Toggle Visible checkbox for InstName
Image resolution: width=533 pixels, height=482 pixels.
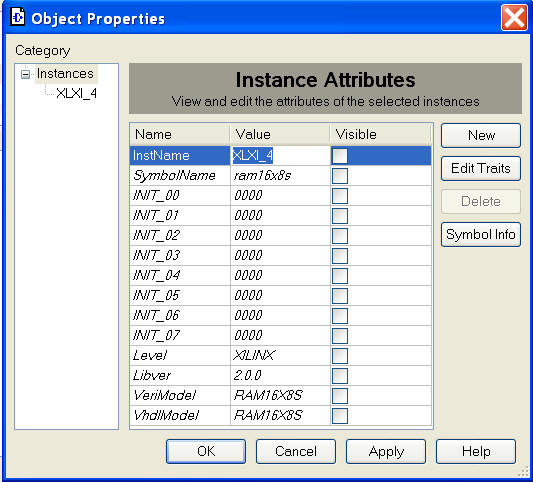[340, 156]
